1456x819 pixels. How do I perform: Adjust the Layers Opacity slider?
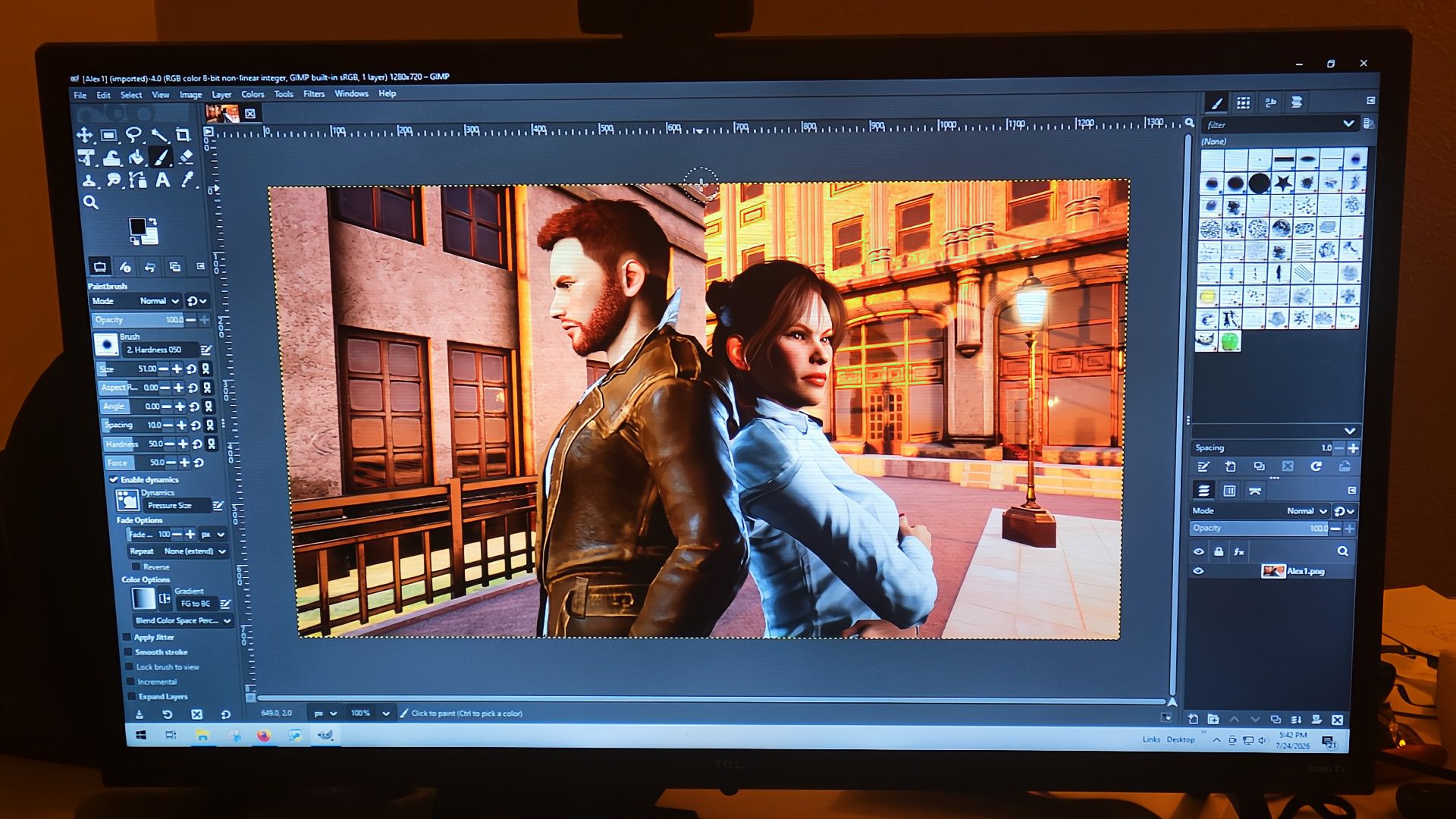[1260, 529]
